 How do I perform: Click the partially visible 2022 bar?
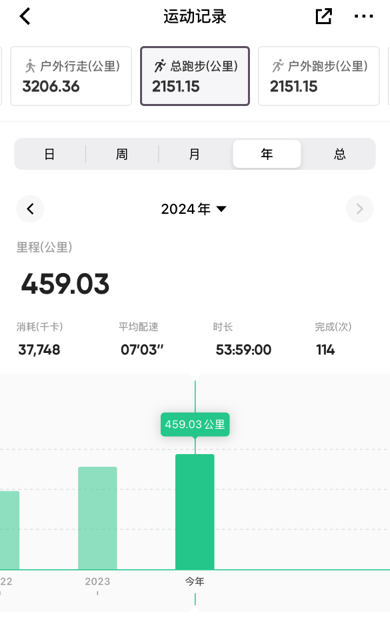tap(9, 530)
